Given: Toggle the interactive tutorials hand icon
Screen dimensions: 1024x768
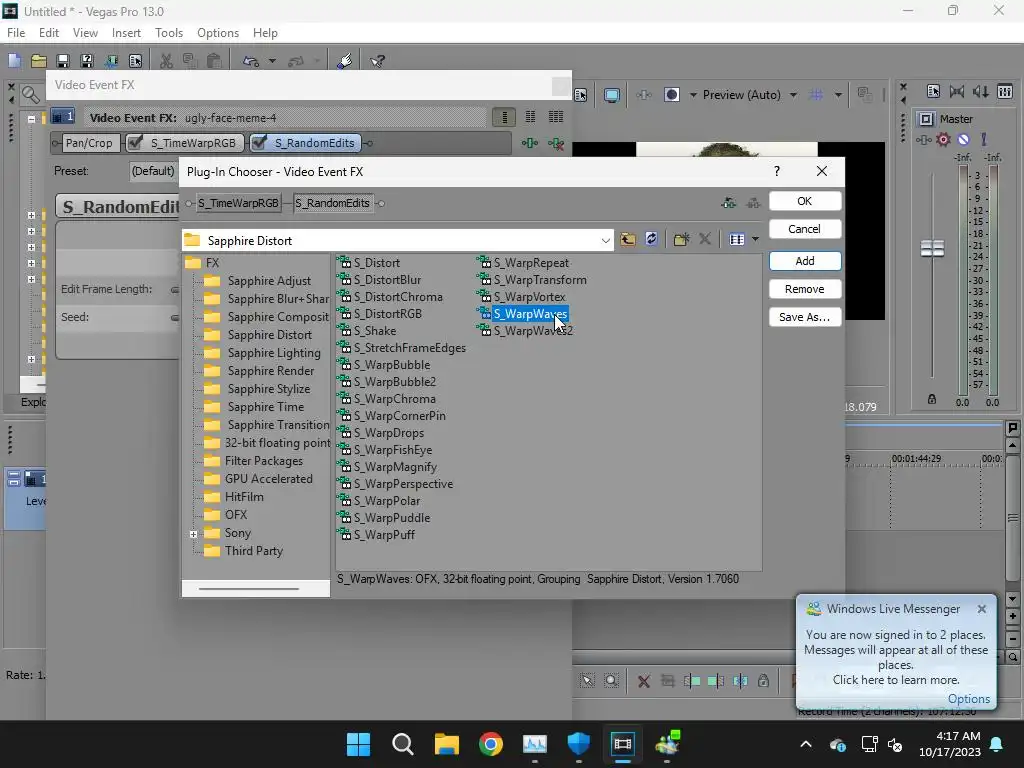Looking at the screenshot, I should point(345,61).
